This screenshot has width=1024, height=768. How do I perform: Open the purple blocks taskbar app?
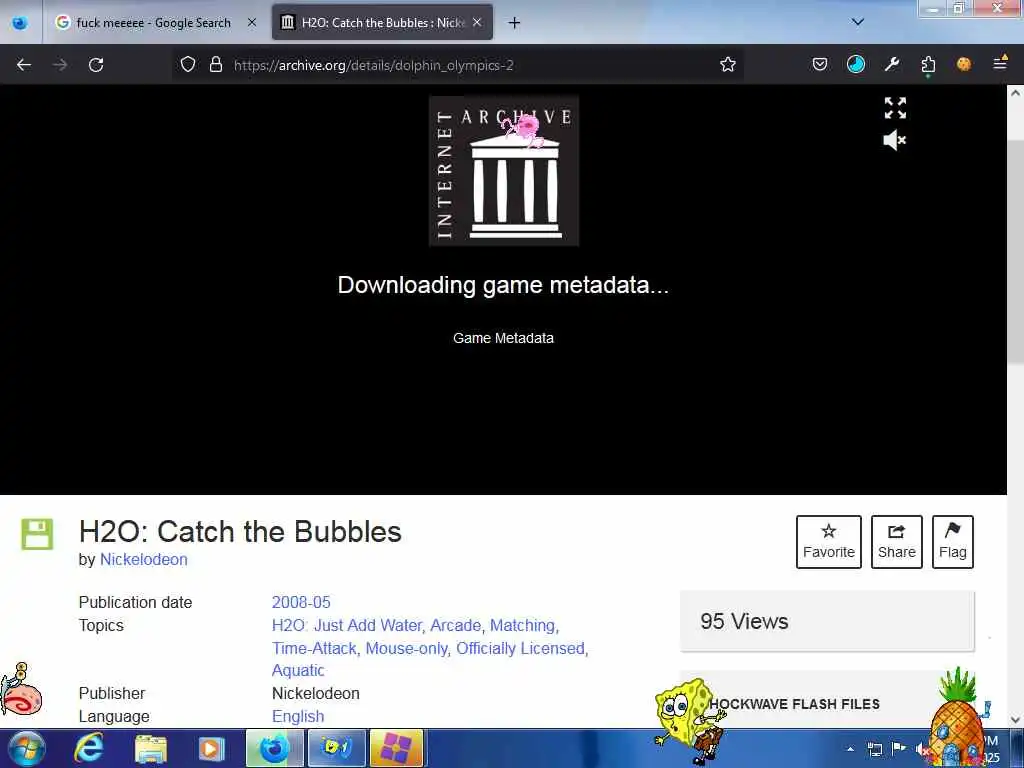(x=396, y=748)
